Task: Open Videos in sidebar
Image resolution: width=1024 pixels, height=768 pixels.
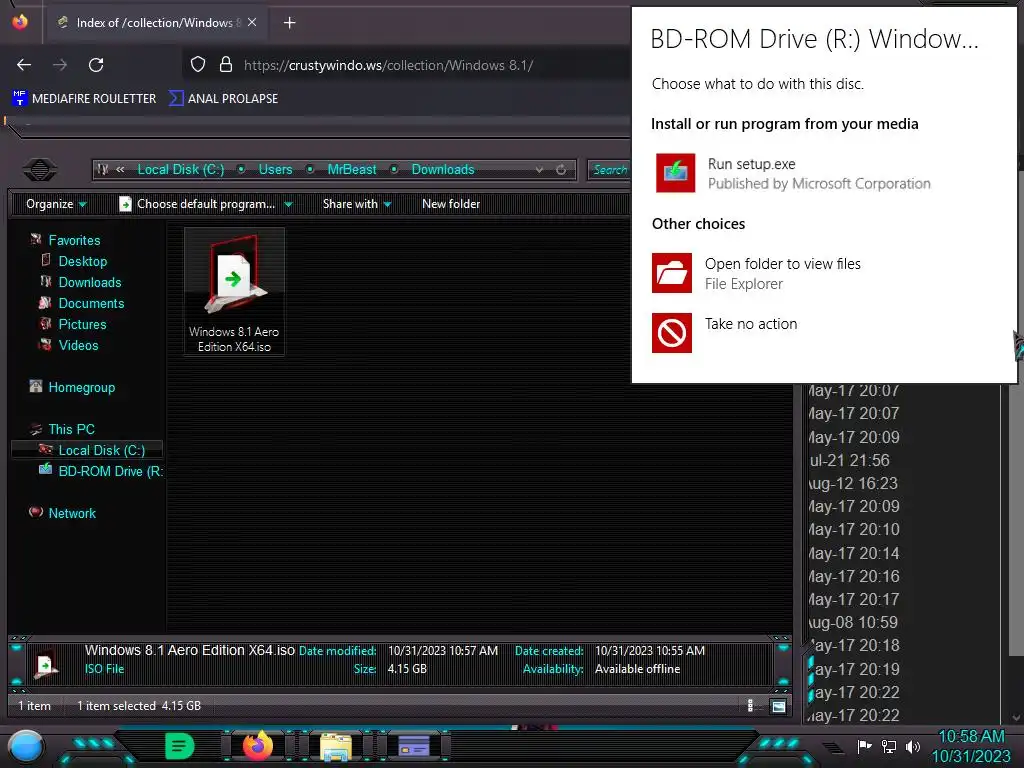Action: pyautogui.click(x=78, y=345)
